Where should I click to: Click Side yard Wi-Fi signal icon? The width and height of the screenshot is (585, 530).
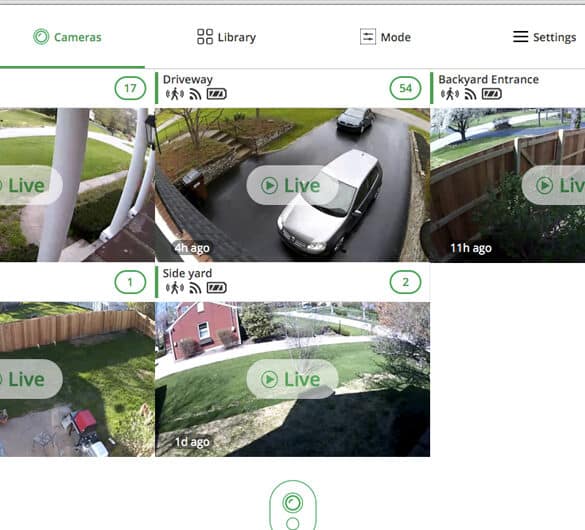pyautogui.click(x=195, y=288)
